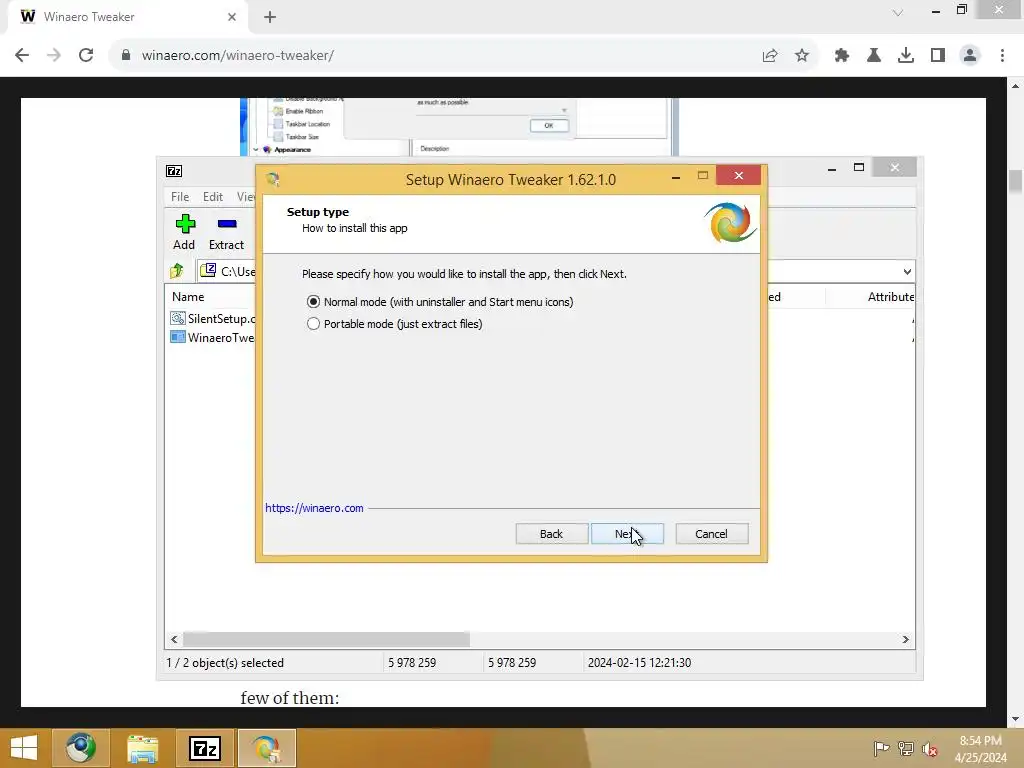Click the page vertical scrollbar thumb

[1015, 182]
